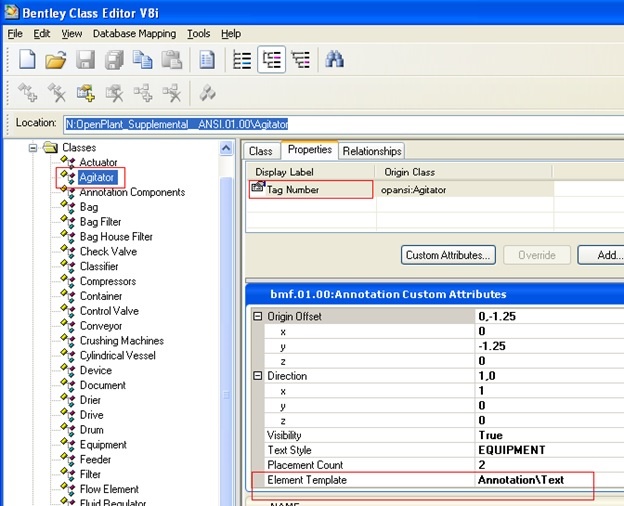Switch to the Class tab
The height and width of the screenshot is (506, 624).
(261, 151)
